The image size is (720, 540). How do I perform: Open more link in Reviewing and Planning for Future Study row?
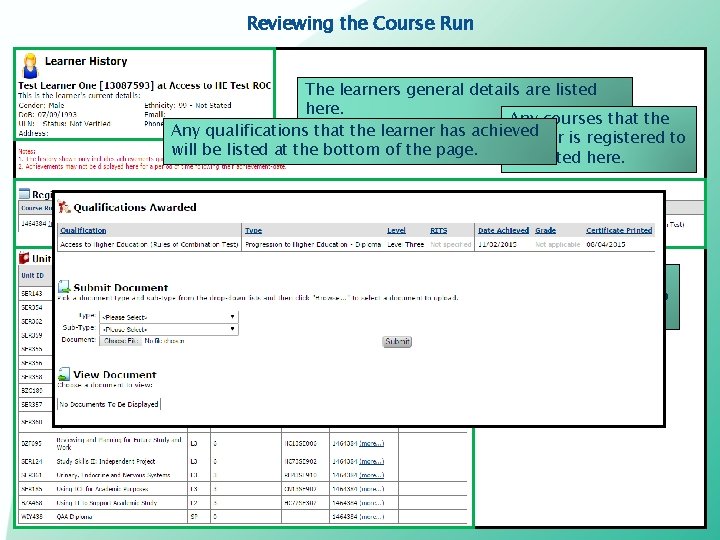[x=371, y=443]
